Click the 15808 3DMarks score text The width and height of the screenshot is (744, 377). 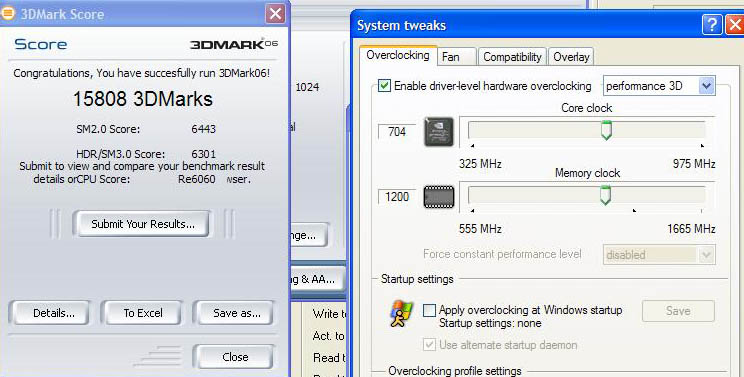tap(143, 99)
